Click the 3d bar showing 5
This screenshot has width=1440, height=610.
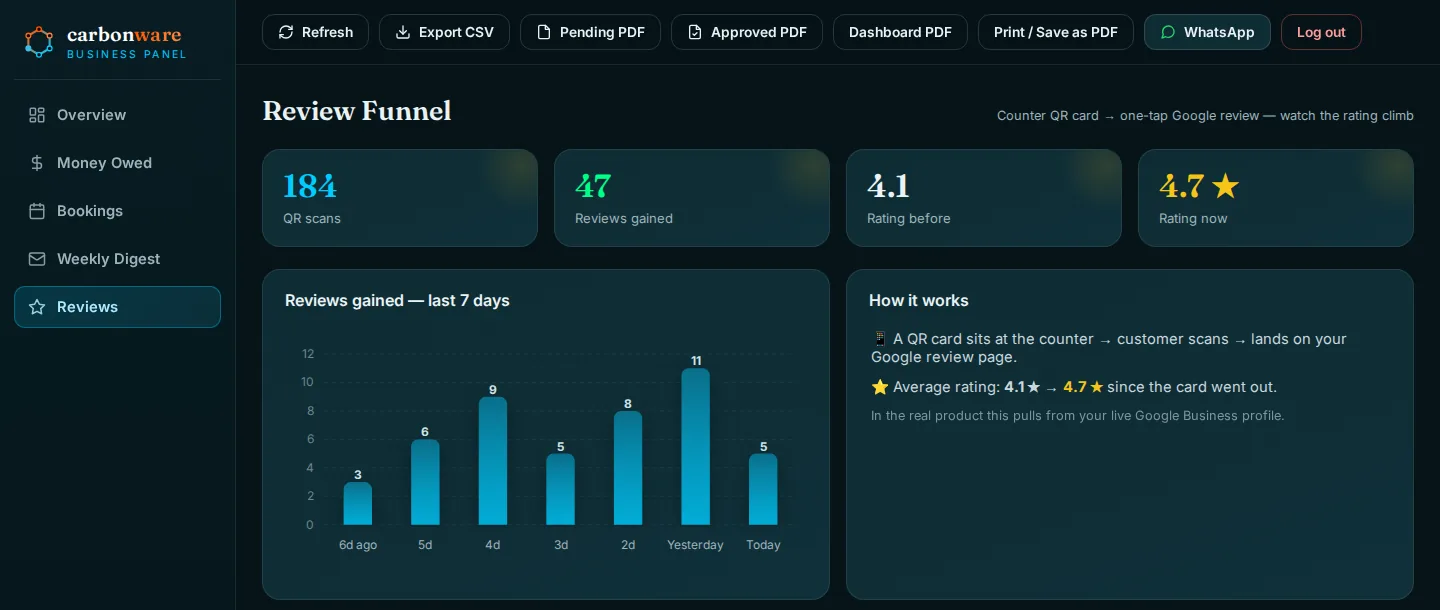561,489
